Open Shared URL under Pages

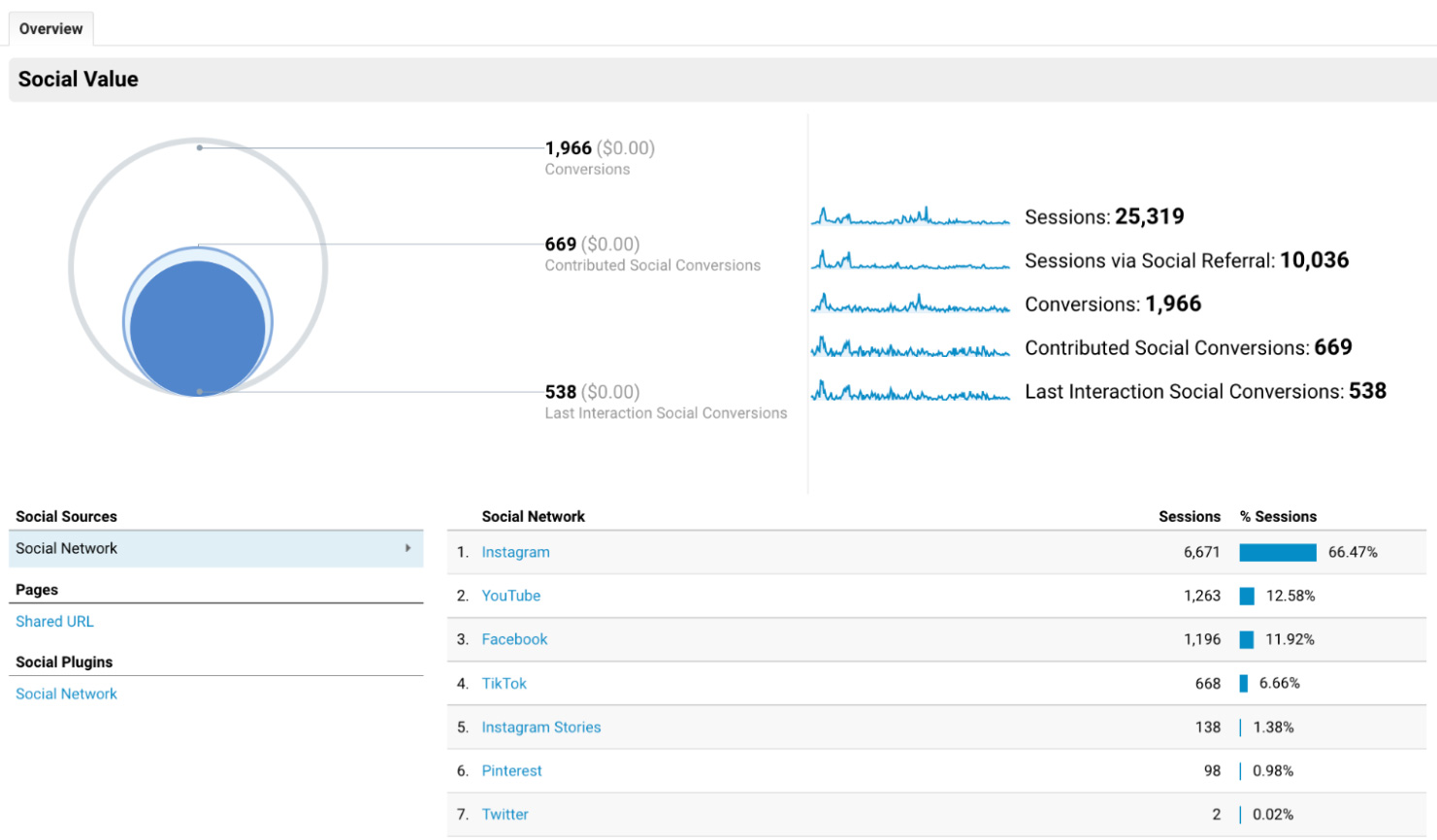[54, 621]
